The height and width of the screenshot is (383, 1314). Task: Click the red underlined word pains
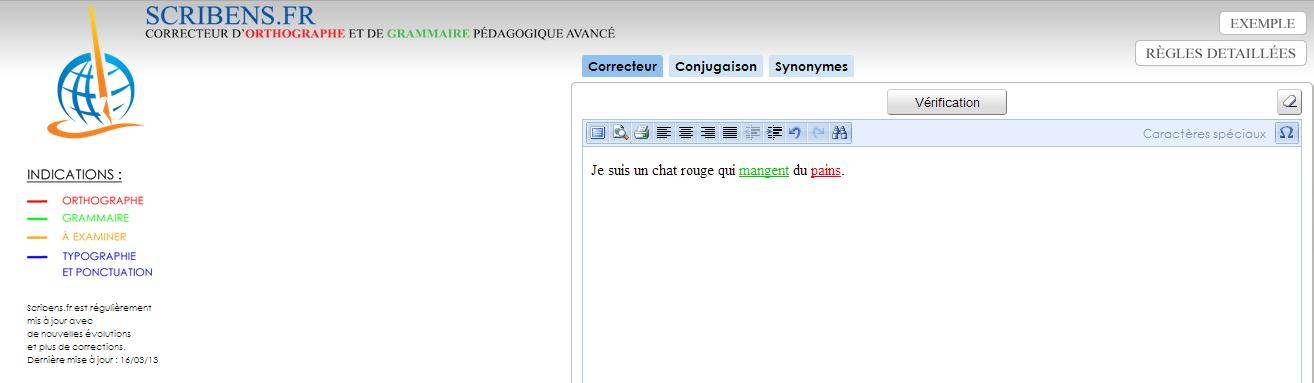point(826,171)
